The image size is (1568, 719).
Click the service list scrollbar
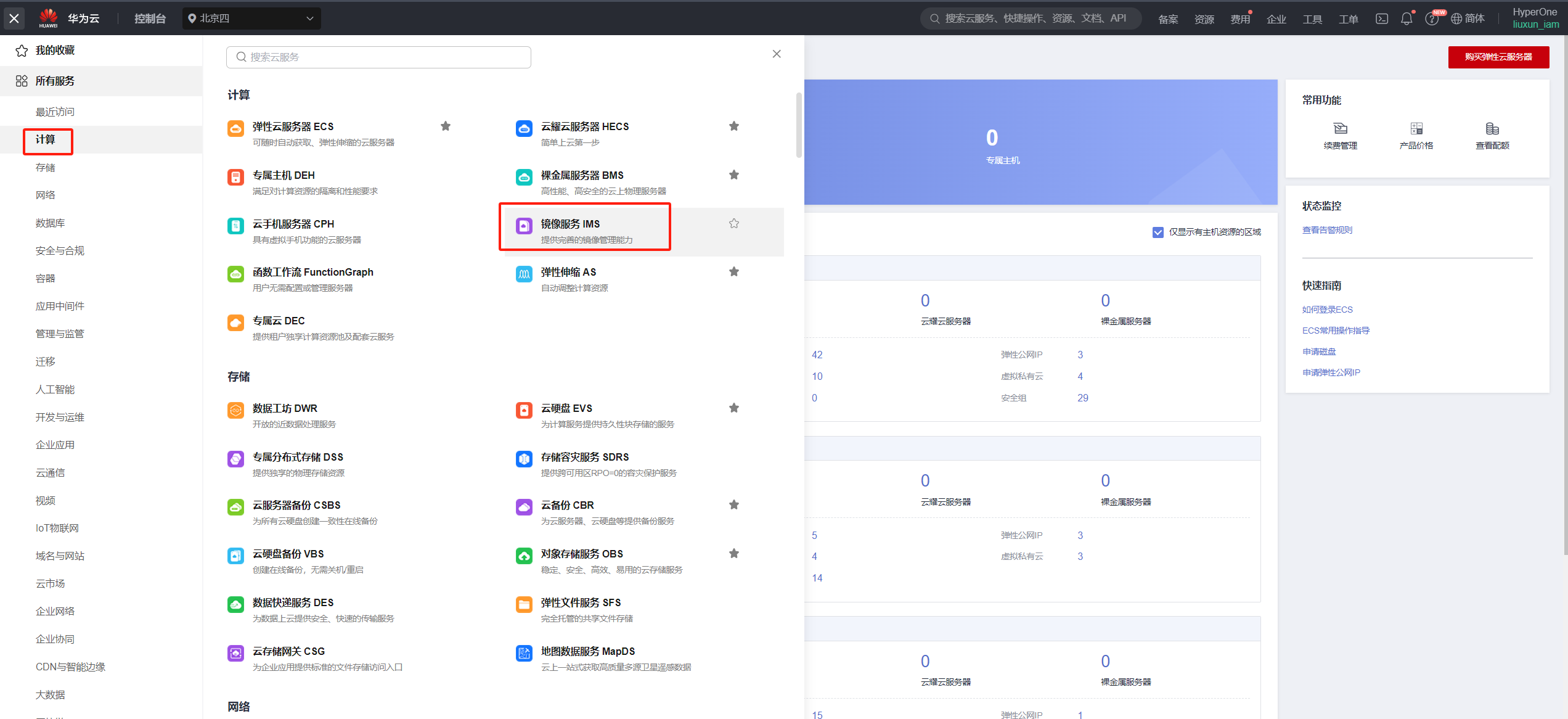tap(799, 125)
